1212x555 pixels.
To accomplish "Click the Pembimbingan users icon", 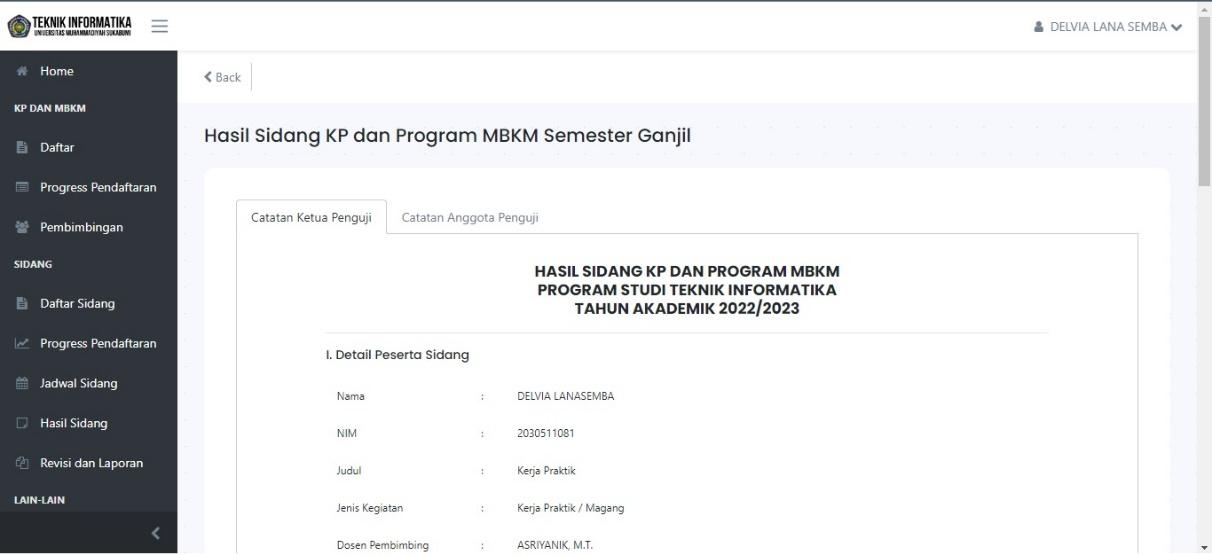I will [20, 227].
